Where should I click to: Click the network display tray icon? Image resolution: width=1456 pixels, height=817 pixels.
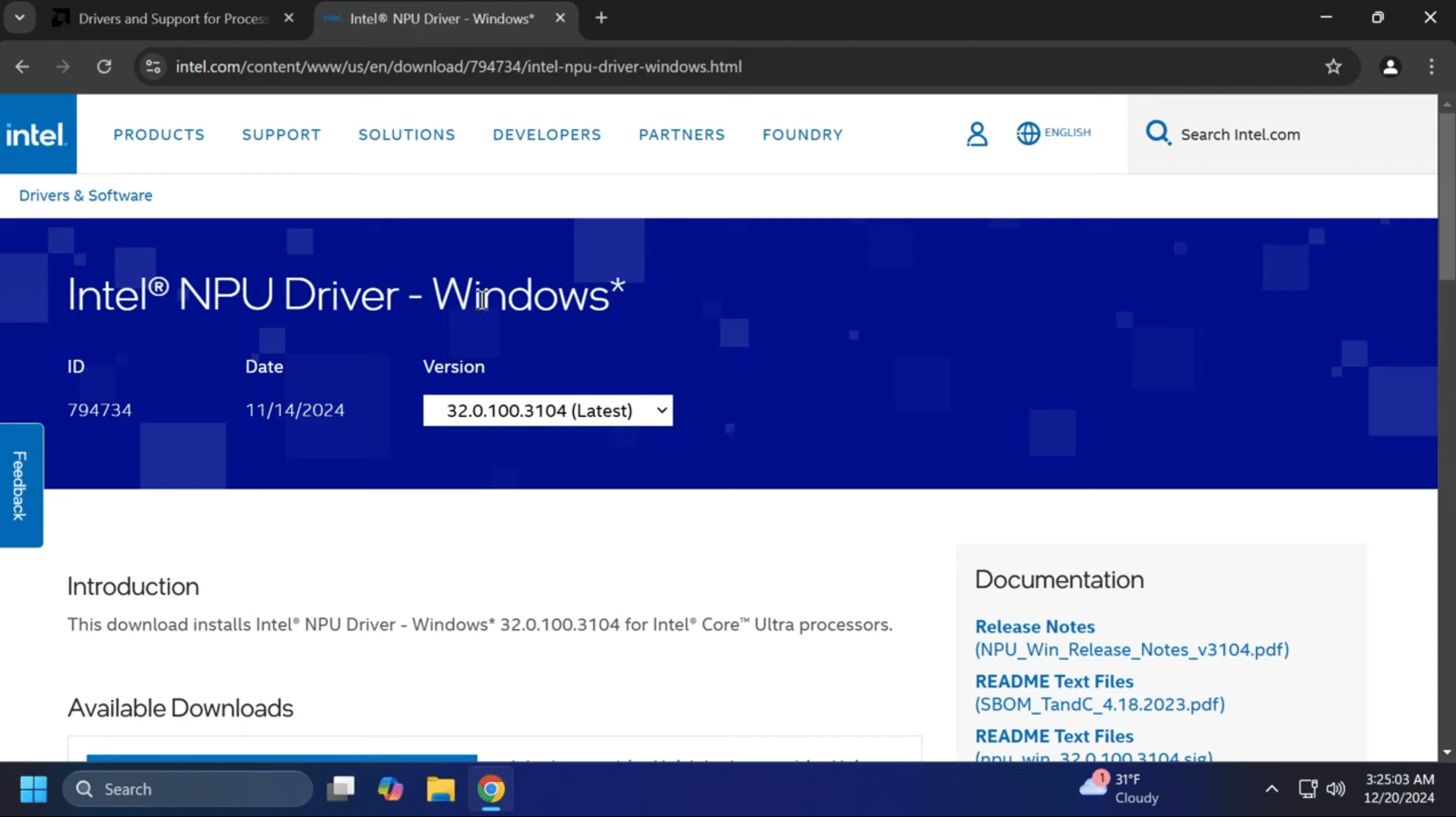click(x=1308, y=789)
